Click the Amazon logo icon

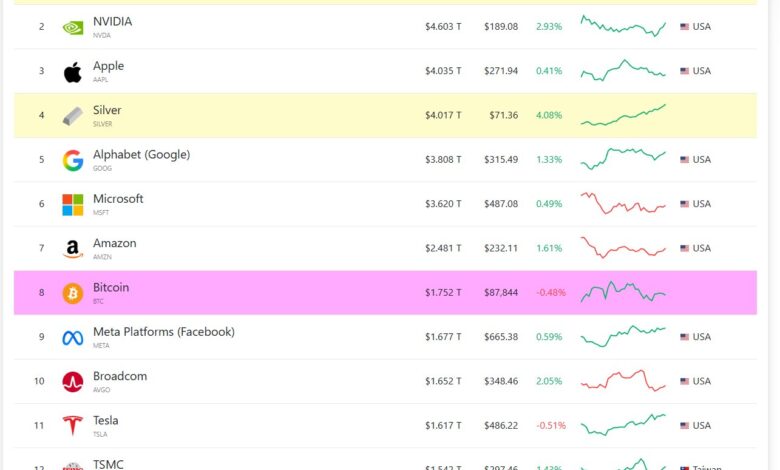click(72, 249)
